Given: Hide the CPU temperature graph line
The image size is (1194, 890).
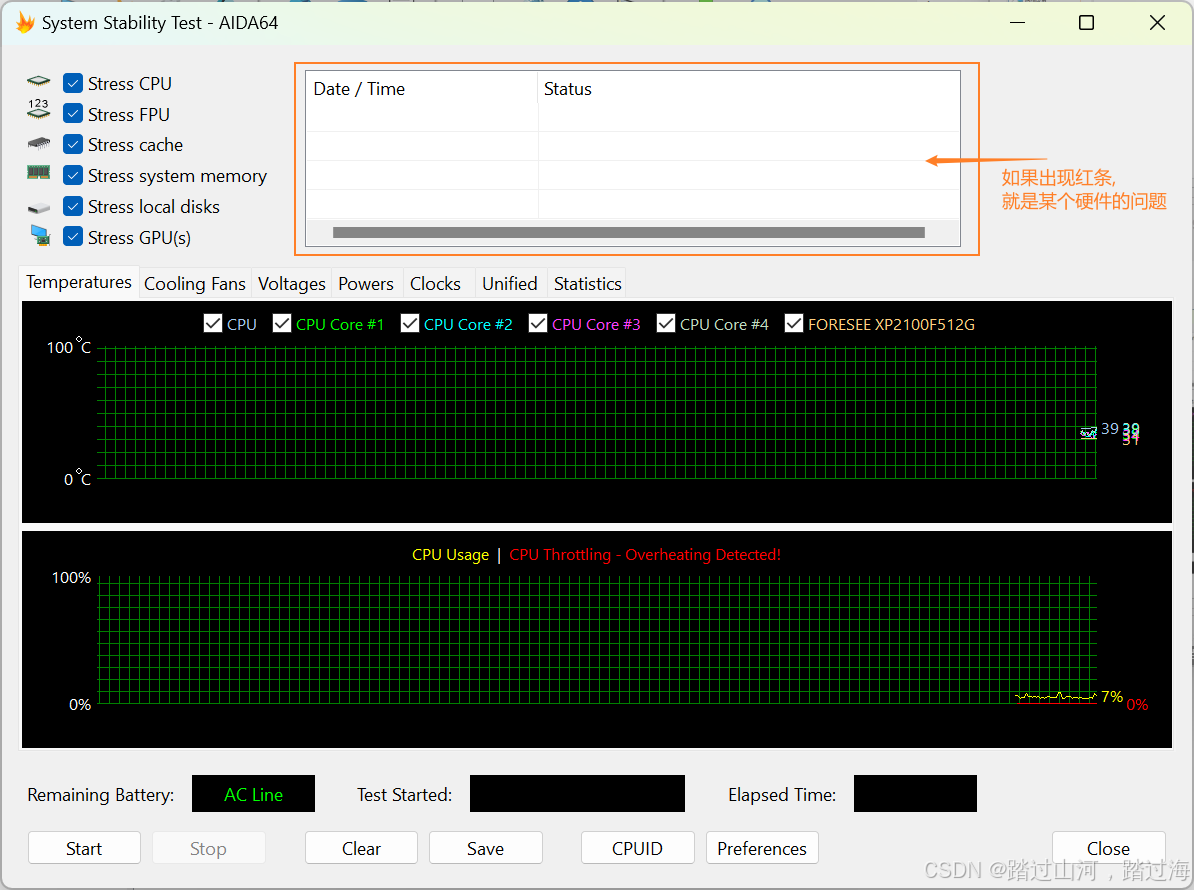Looking at the screenshot, I should click(213, 324).
